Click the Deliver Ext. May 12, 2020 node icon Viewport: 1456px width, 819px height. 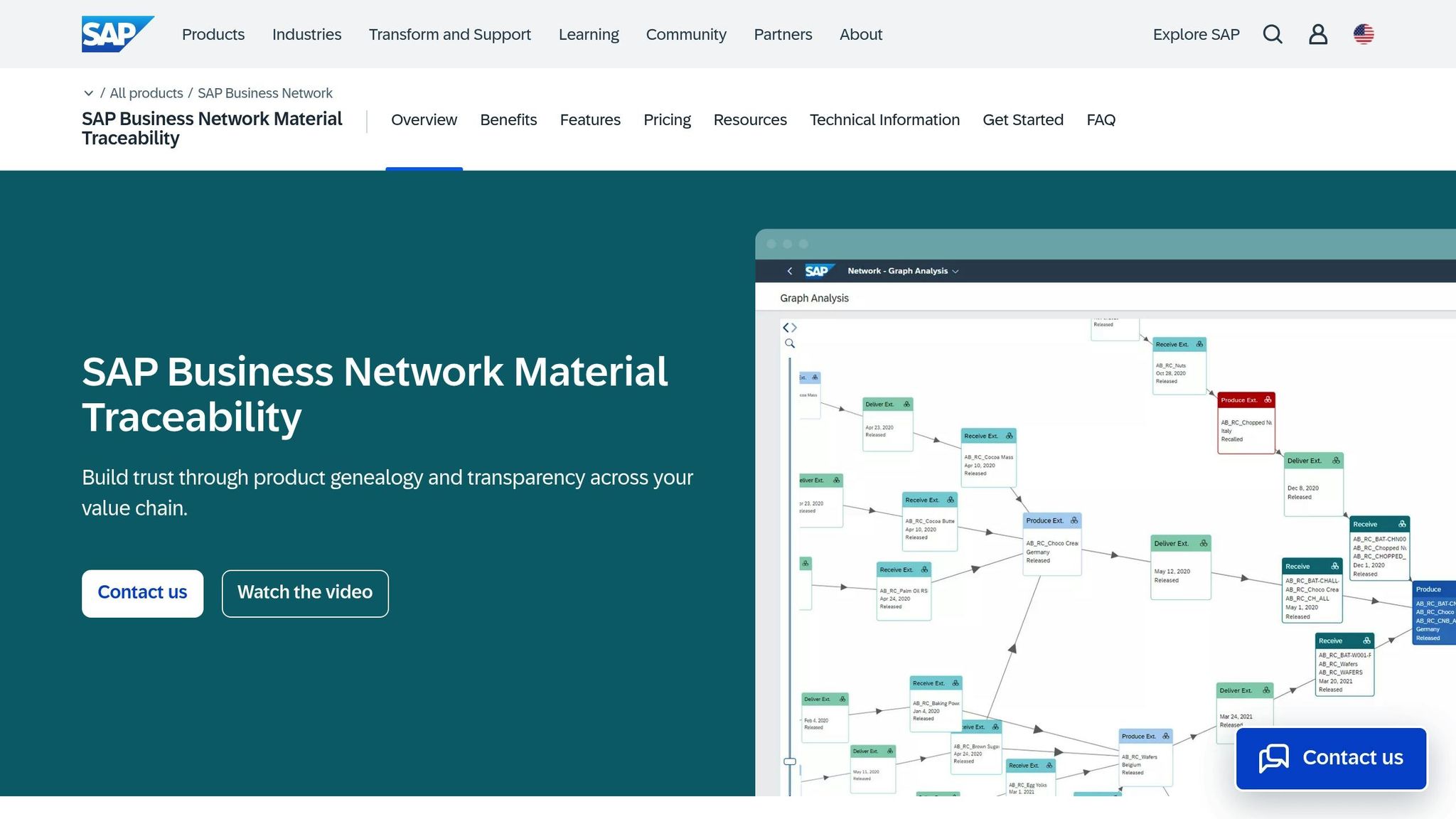[1203, 543]
